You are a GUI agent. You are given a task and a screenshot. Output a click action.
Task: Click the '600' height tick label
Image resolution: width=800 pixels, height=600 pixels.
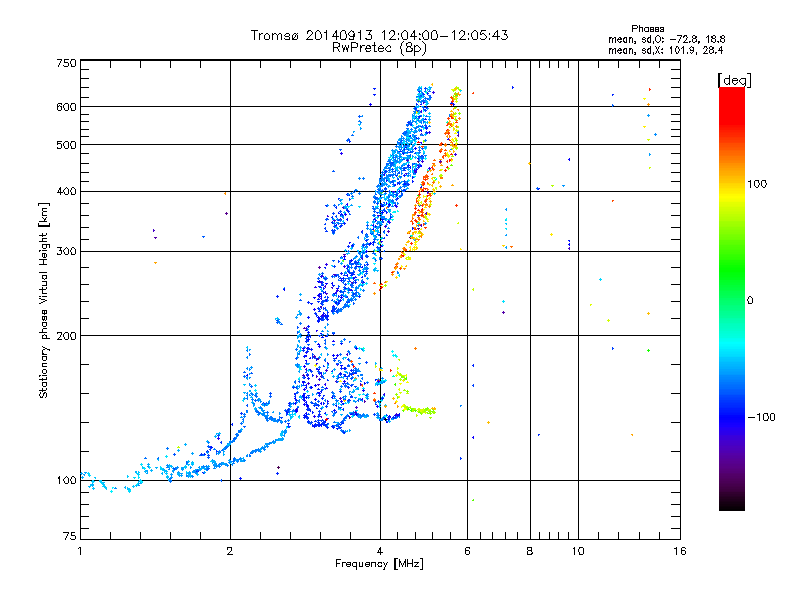tap(66, 107)
